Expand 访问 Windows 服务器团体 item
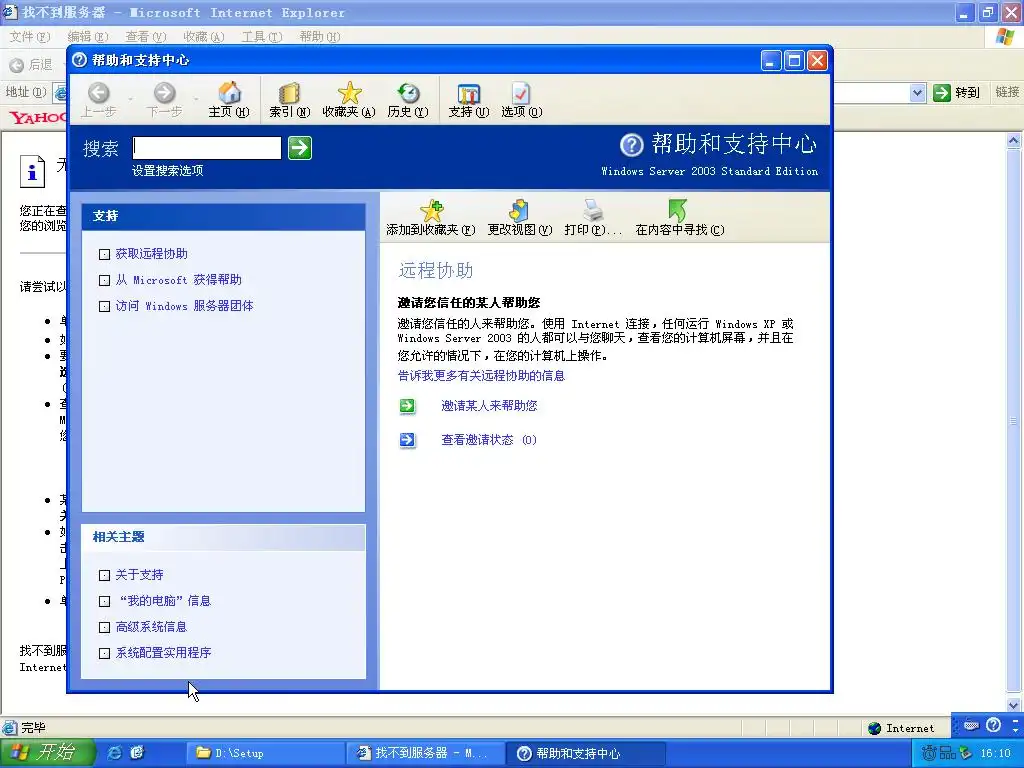Screen dimensions: 1024x768 [x=104, y=306]
